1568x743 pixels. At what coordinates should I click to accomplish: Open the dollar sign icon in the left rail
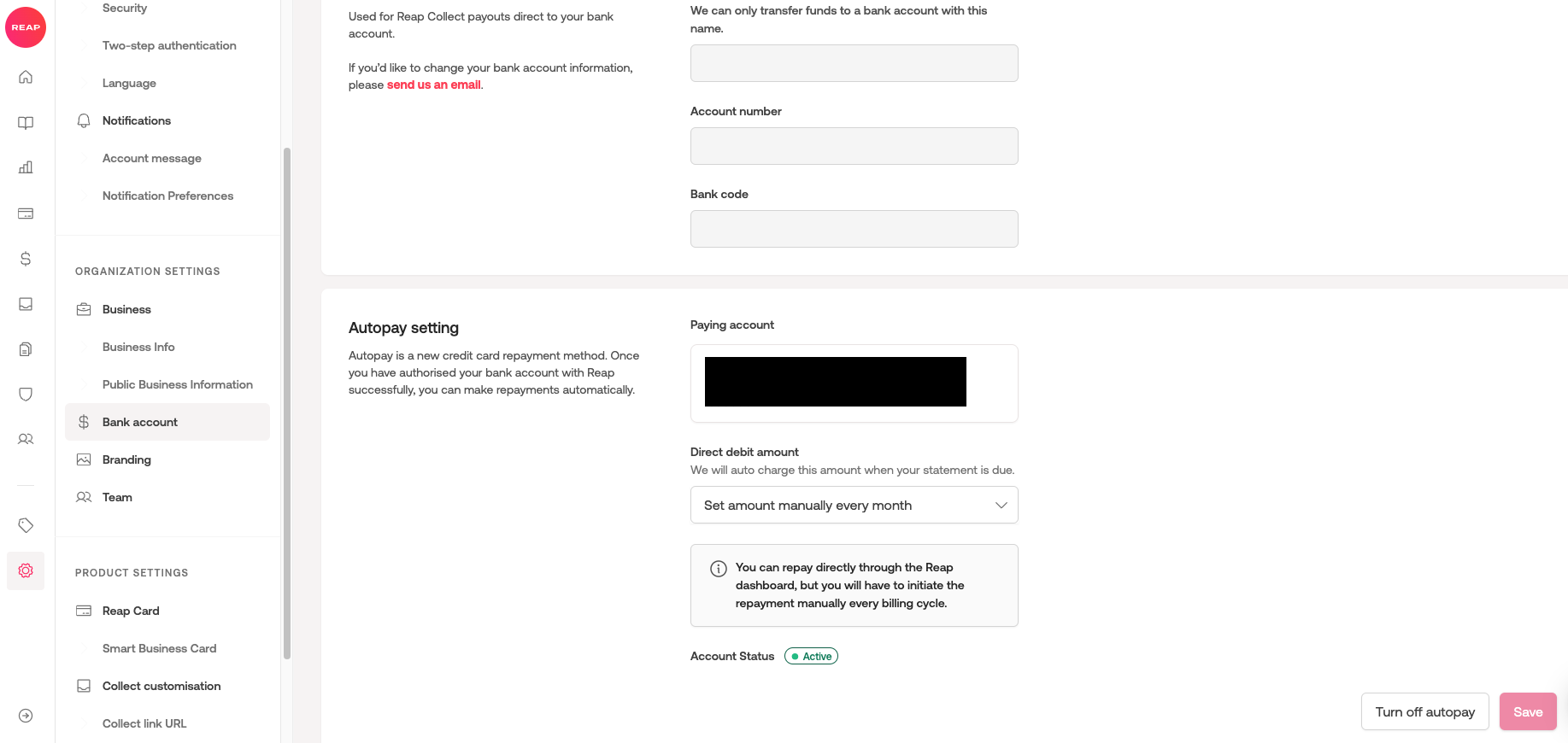coord(26,259)
